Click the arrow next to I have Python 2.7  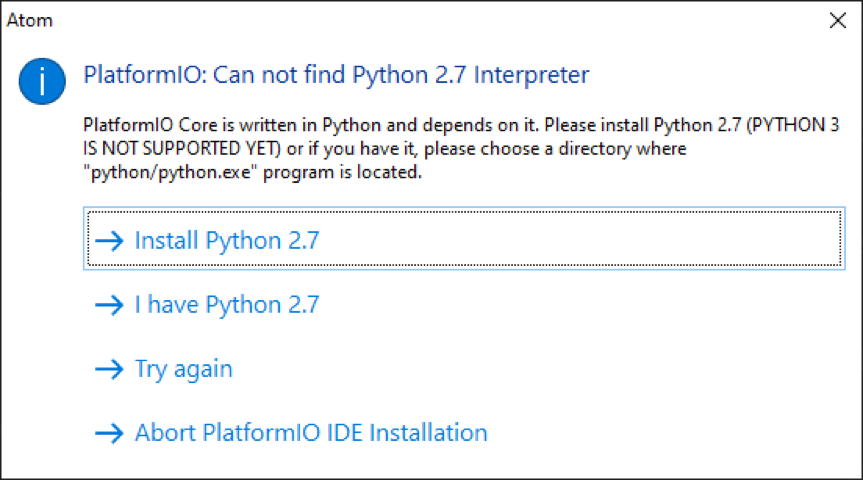(108, 305)
